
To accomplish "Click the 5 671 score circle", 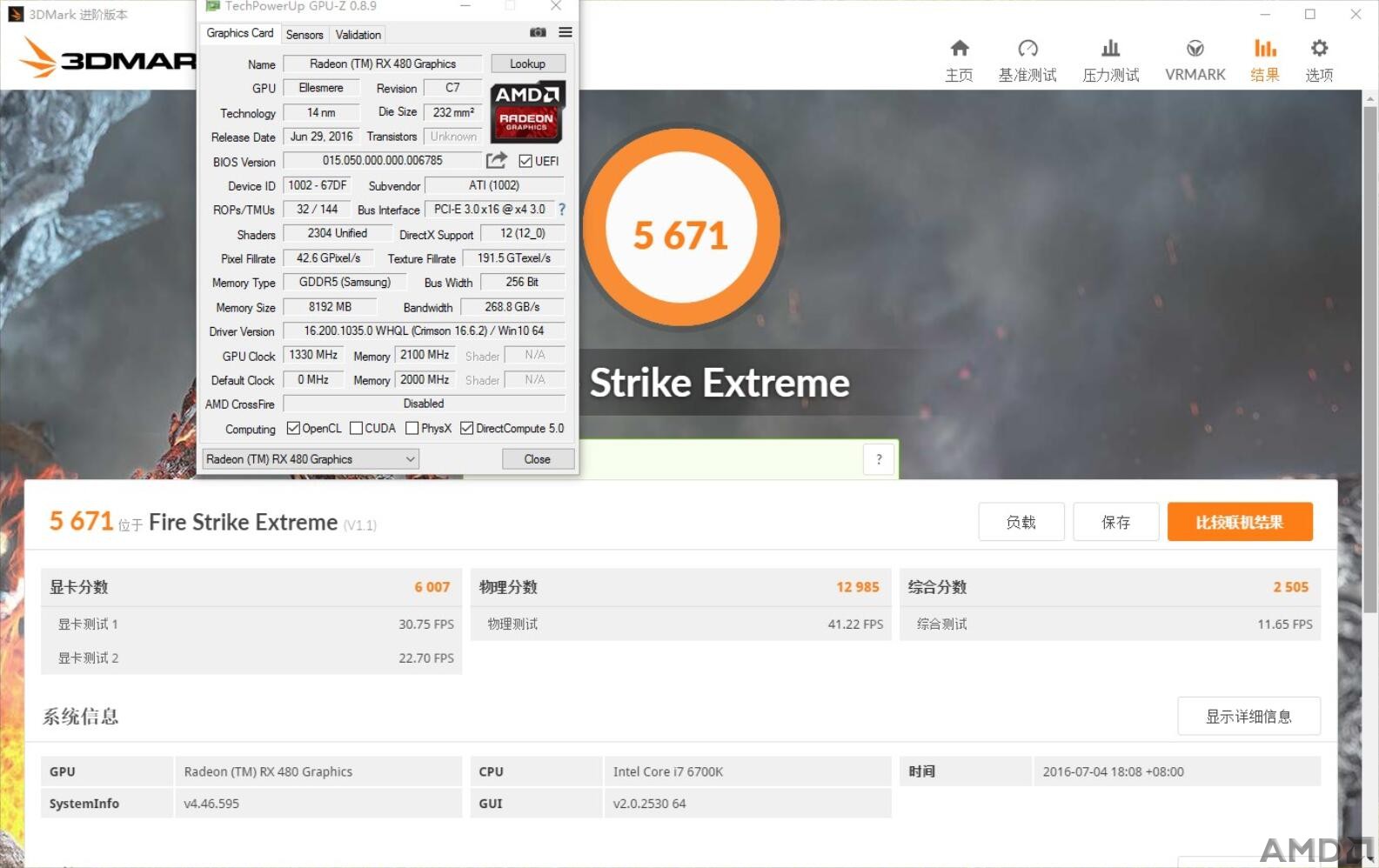I will (x=681, y=228).
